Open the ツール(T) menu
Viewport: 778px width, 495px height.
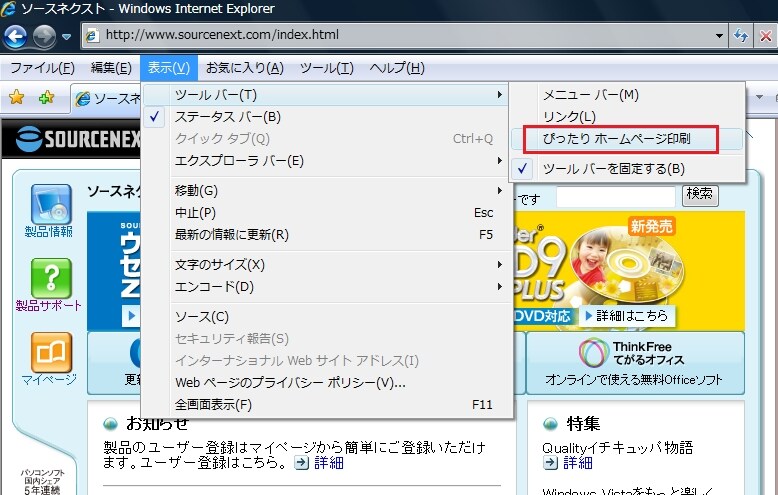pos(326,67)
